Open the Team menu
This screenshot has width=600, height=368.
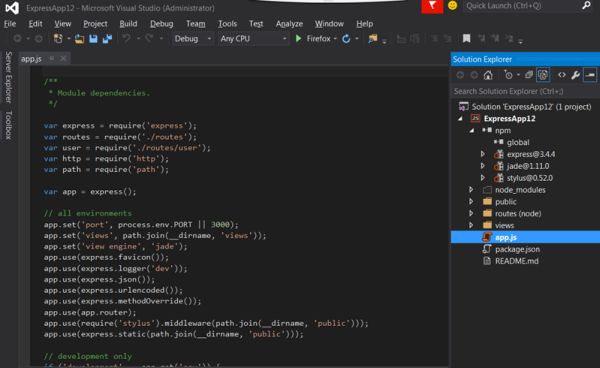click(x=196, y=24)
